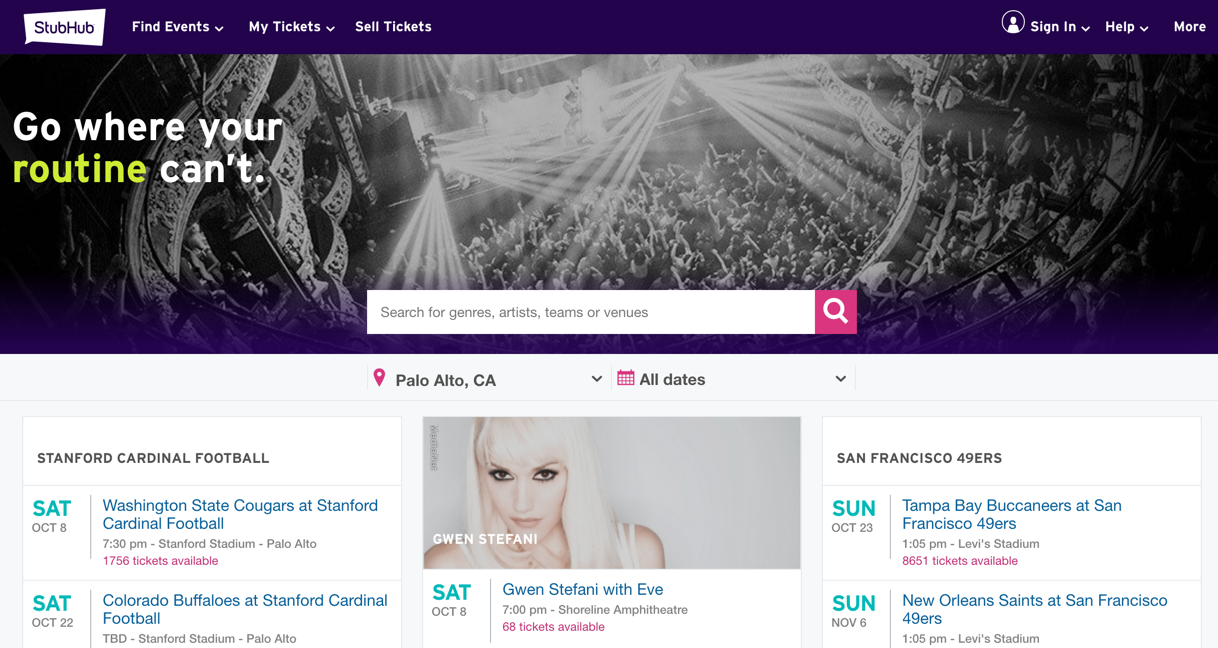
Task: Click the user profile avatar icon
Action: [x=1012, y=23]
